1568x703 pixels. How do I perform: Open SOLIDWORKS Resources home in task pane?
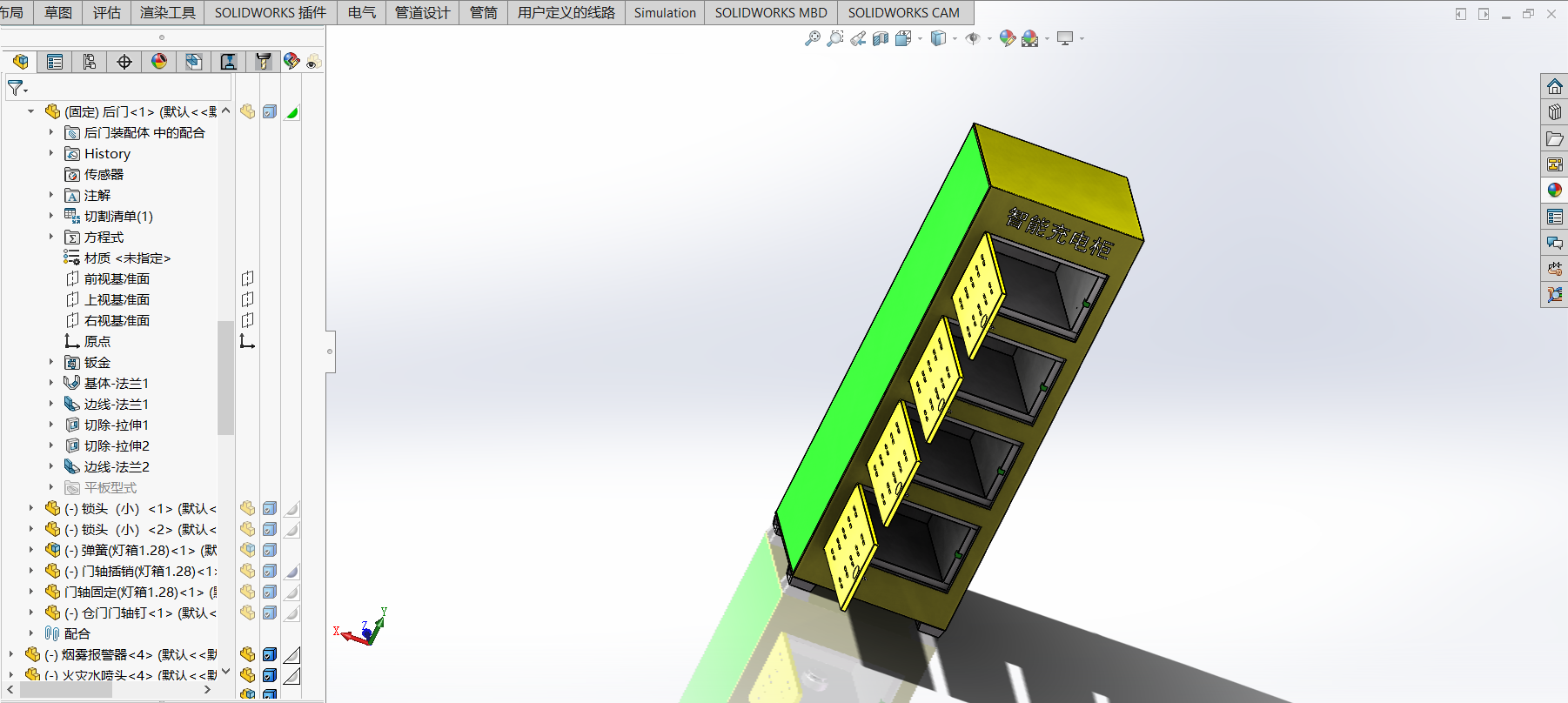pyautogui.click(x=1555, y=86)
